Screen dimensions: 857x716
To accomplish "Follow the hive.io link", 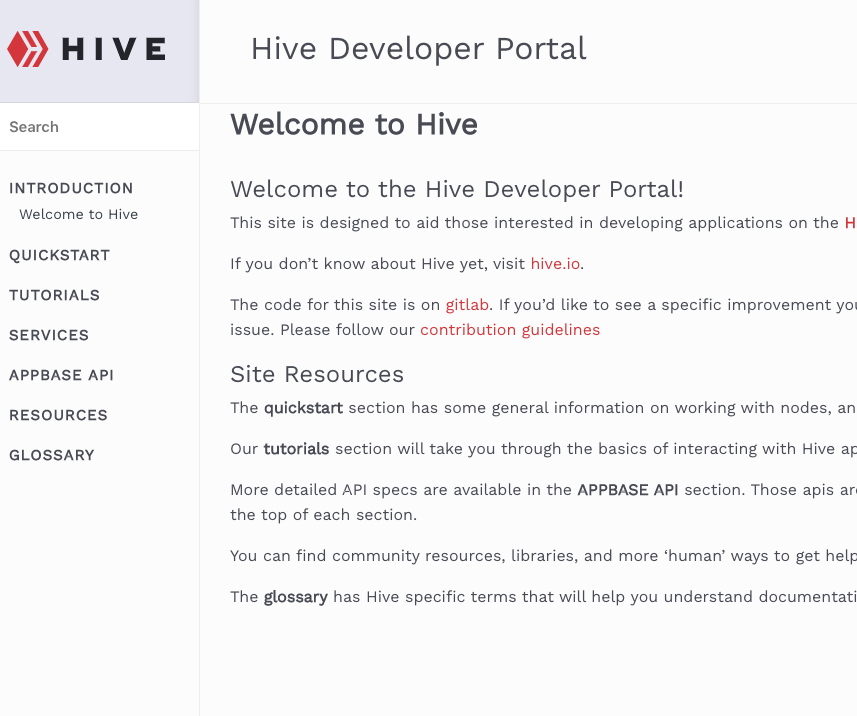I will pyautogui.click(x=555, y=263).
